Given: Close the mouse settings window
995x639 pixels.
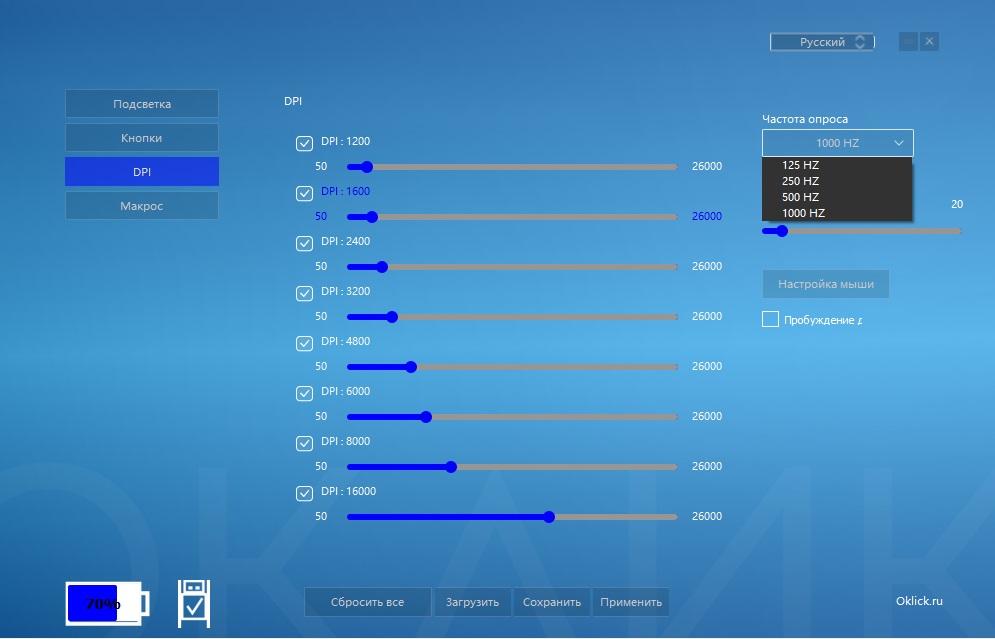Looking at the screenshot, I should point(929,42).
